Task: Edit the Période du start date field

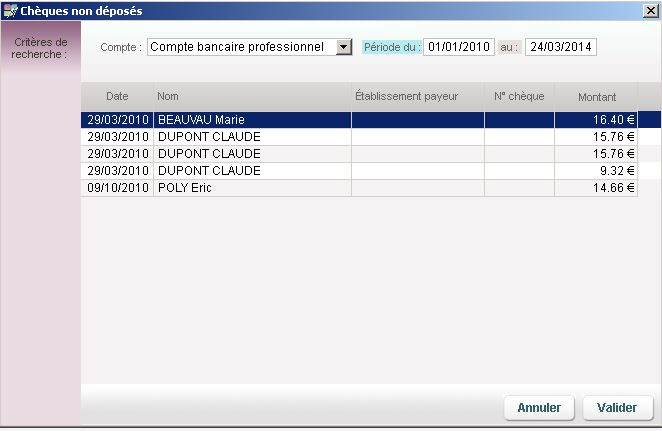Action: 458,47
